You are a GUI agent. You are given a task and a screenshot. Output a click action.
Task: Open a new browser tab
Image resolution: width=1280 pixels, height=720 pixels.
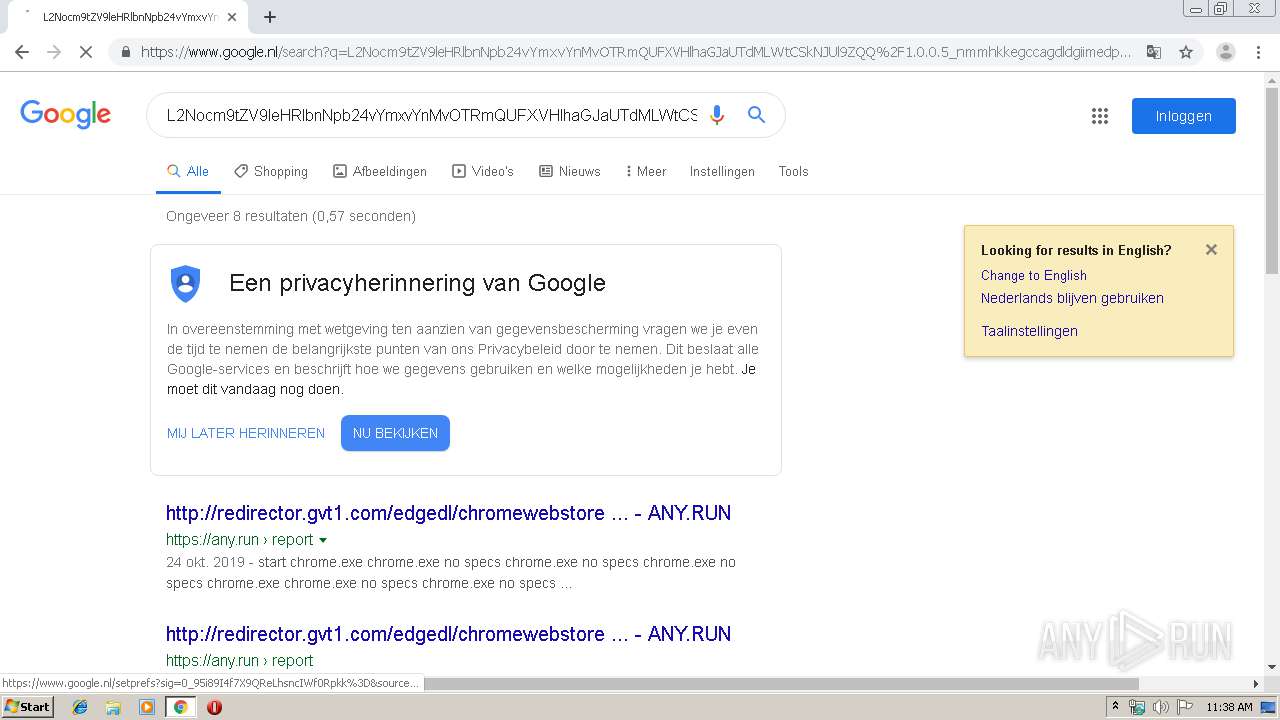pos(270,17)
